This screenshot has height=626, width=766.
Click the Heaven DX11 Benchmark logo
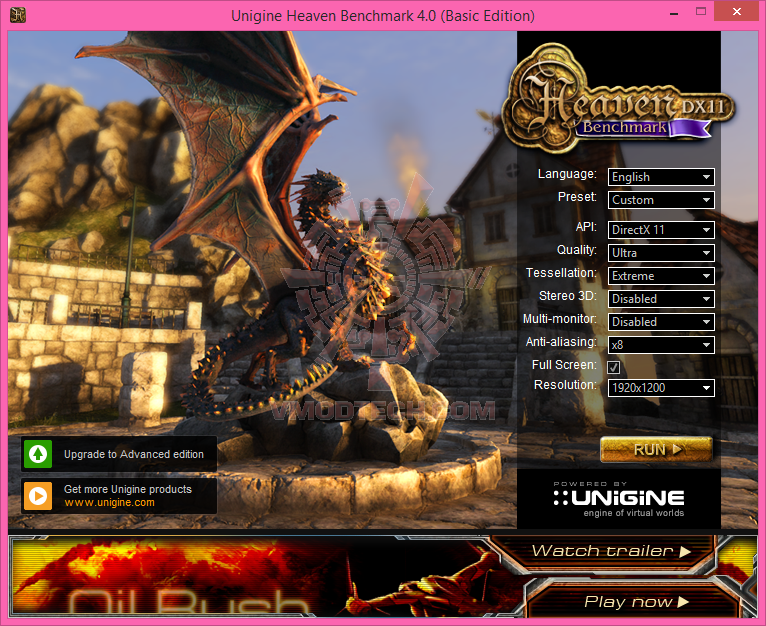pos(619,98)
